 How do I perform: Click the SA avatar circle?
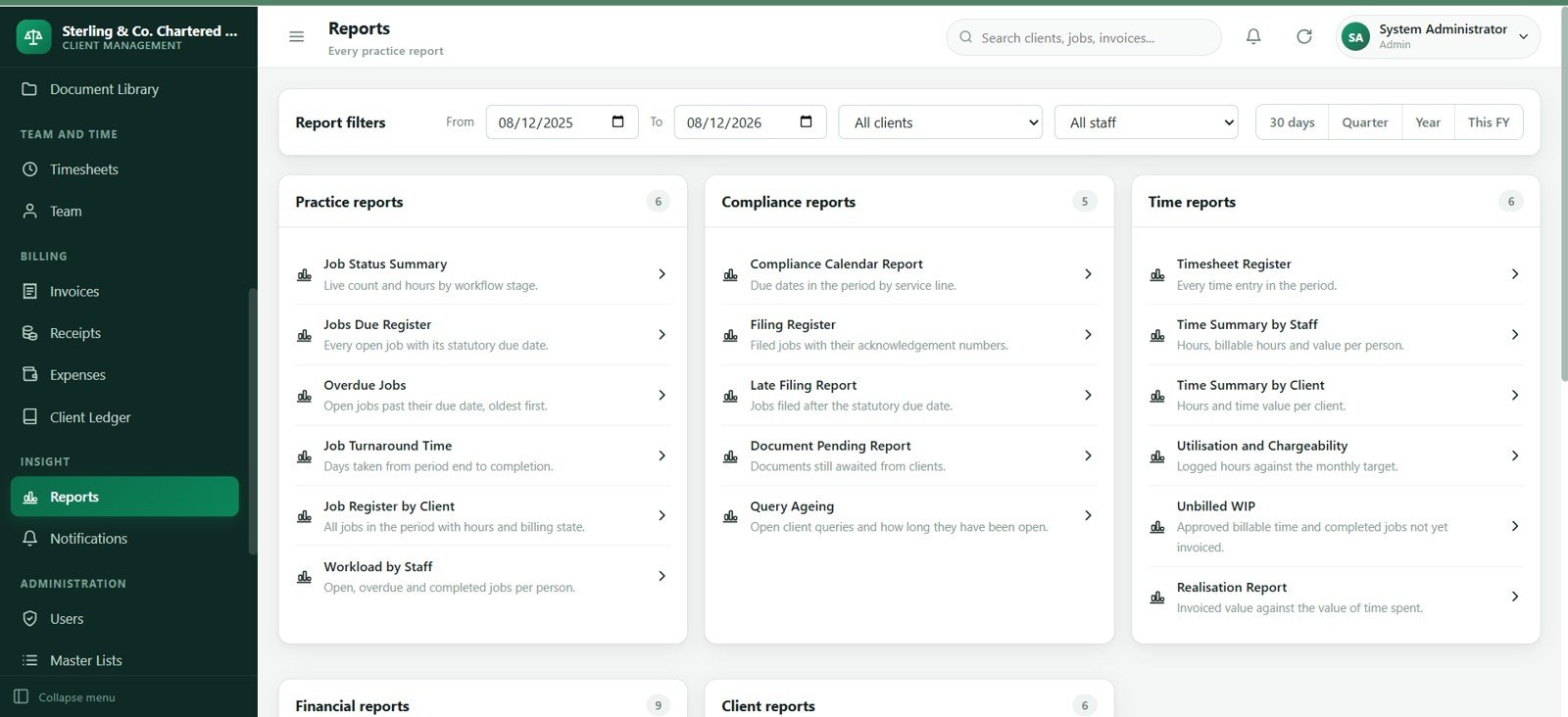point(1355,37)
